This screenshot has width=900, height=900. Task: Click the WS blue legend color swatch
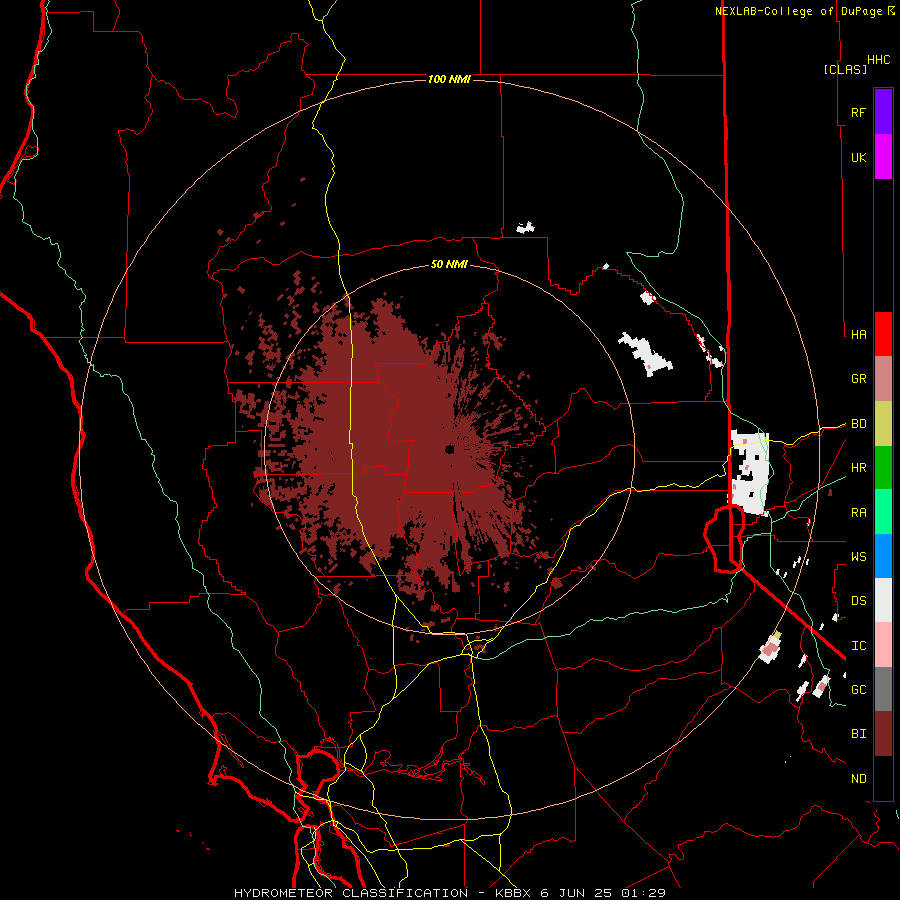(883, 556)
